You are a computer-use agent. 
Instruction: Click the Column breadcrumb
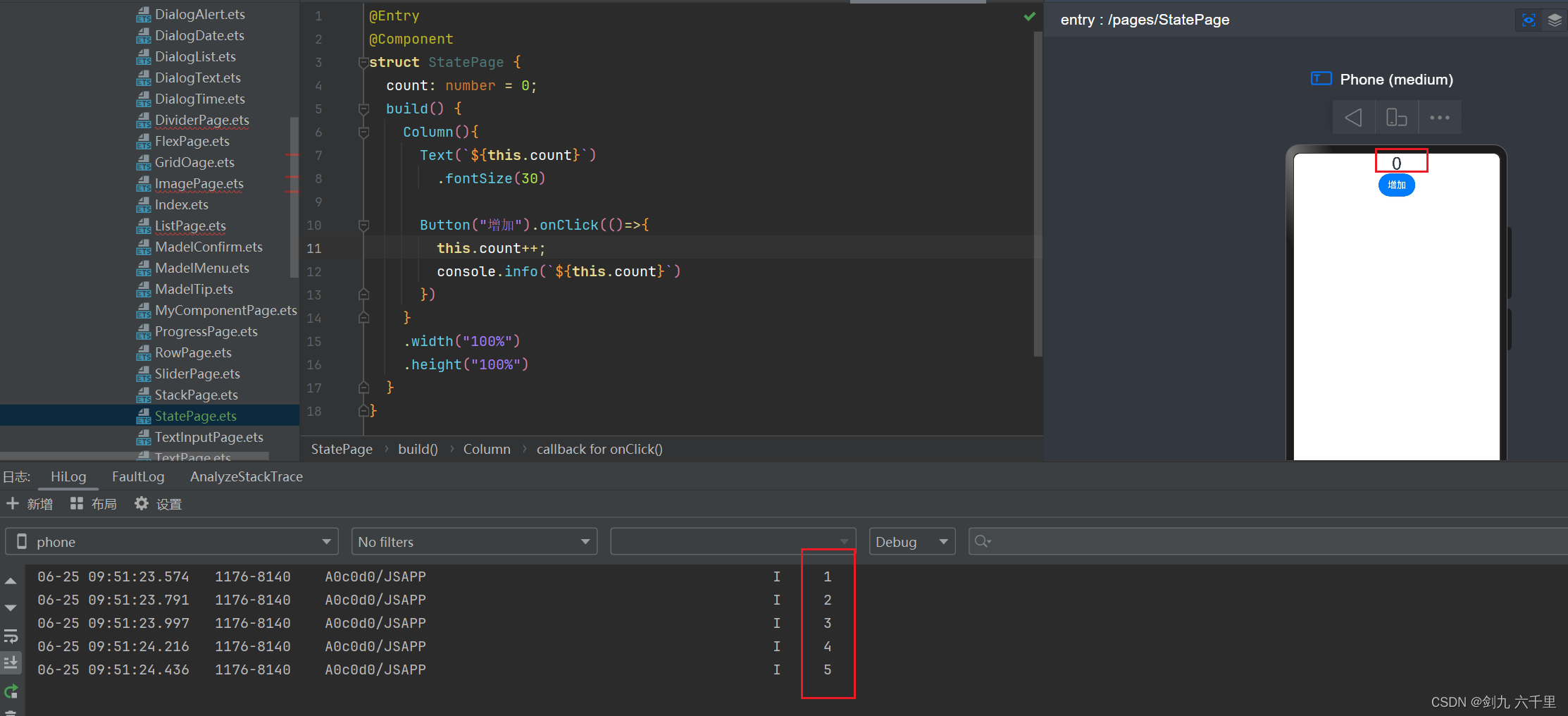coord(487,449)
